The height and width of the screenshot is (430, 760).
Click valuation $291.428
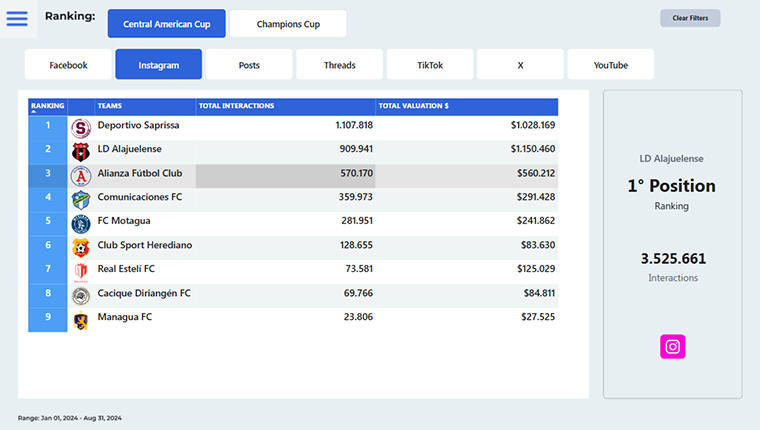click(x=536, y=197)
